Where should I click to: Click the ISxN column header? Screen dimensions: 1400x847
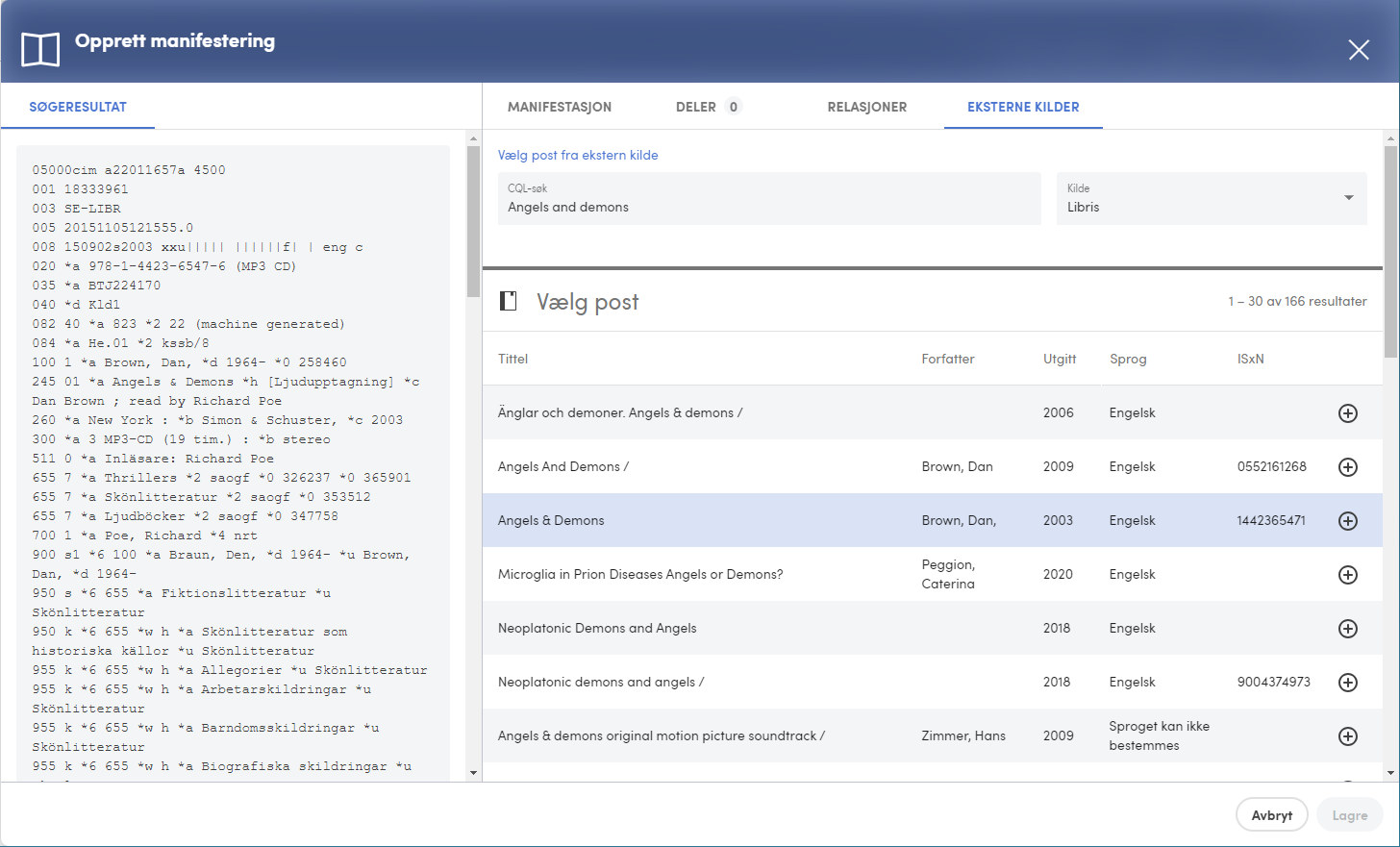click(1251, 359)
